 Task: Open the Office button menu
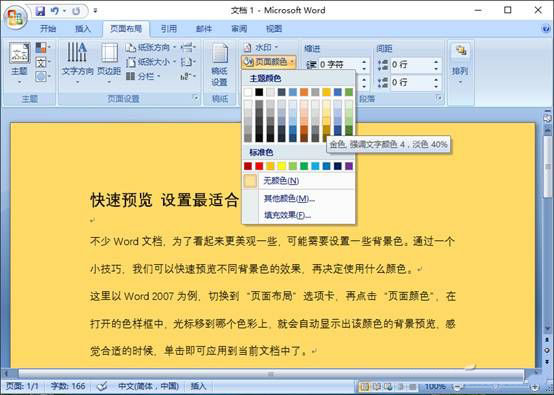point(15,17)
